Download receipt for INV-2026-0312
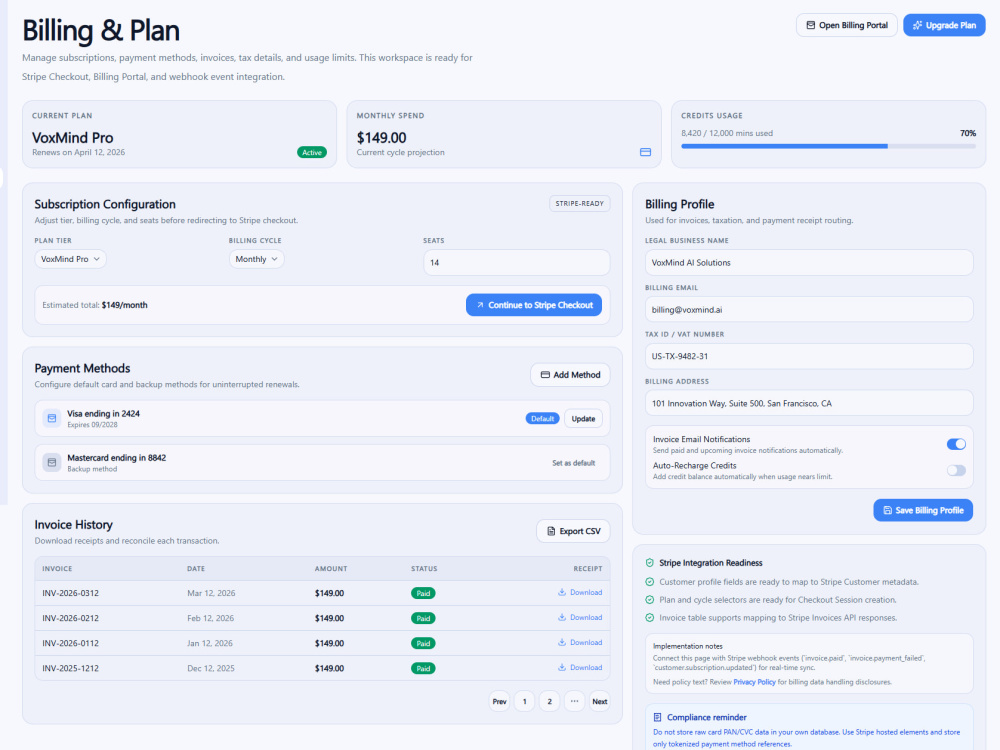 [580, 592]
